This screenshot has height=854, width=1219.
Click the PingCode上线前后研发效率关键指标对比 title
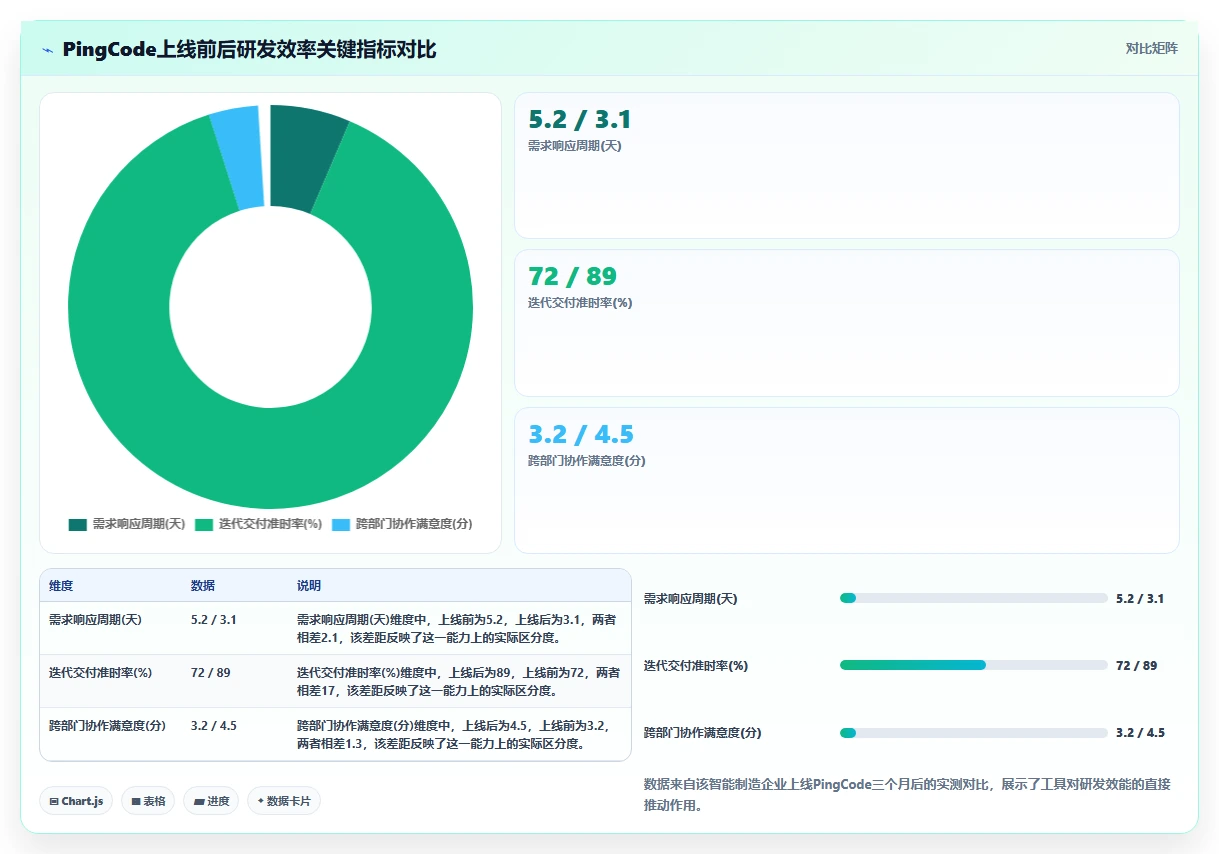click(249, 49)
